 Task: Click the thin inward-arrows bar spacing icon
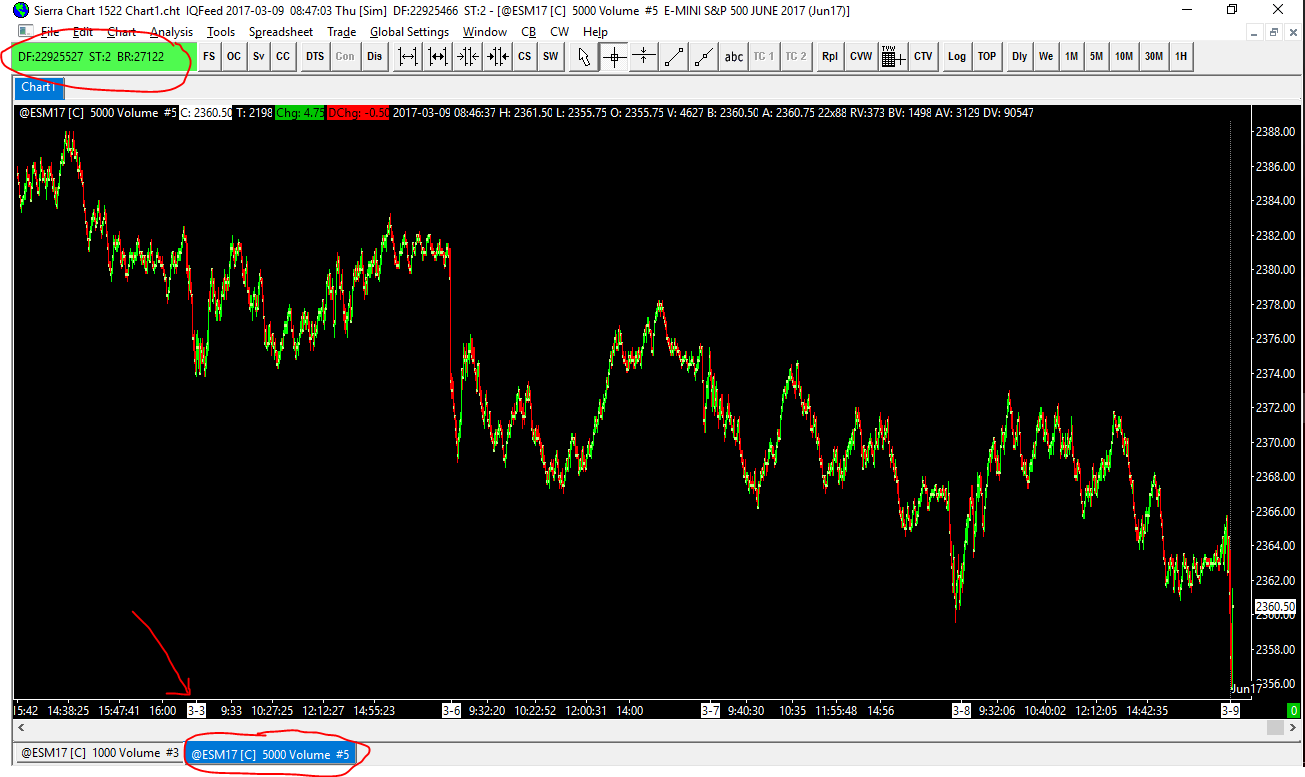(x=466, y=57)
